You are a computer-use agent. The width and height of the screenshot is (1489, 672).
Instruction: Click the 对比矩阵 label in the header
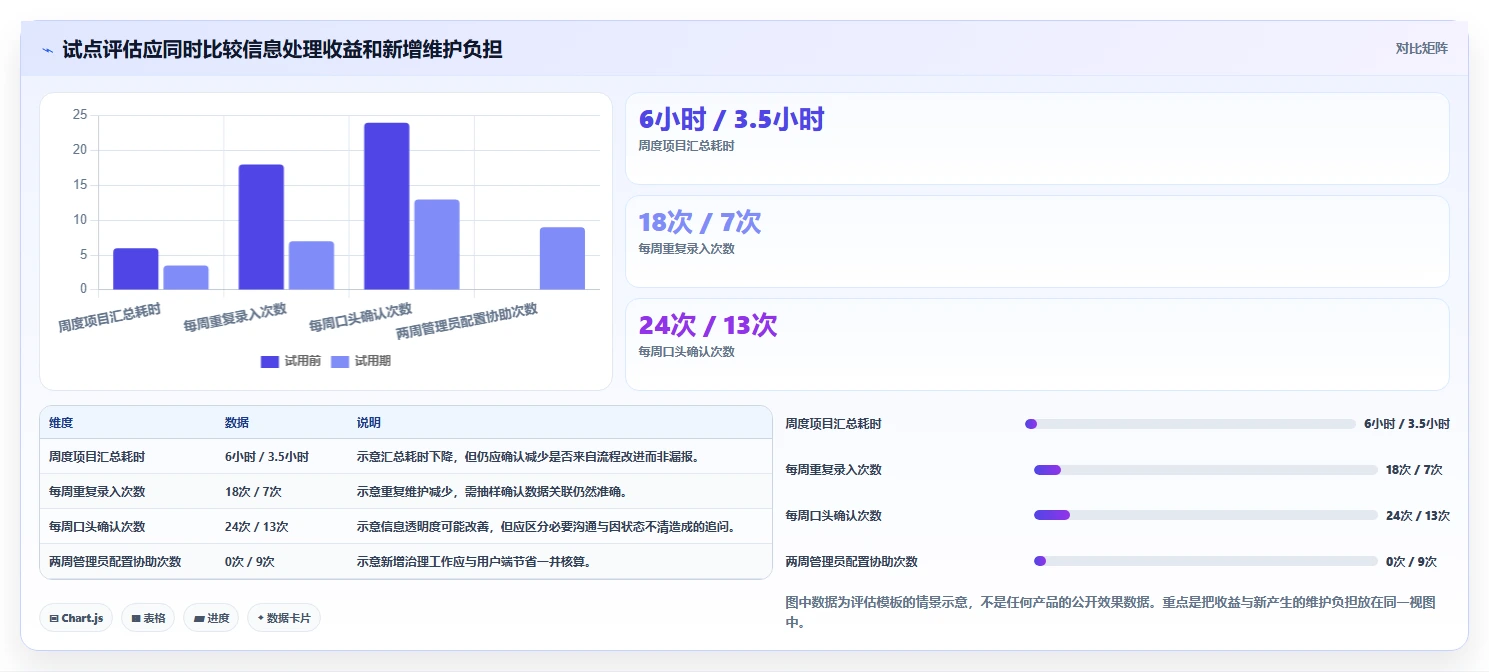pyautogui.click(x=1421, y=48)
